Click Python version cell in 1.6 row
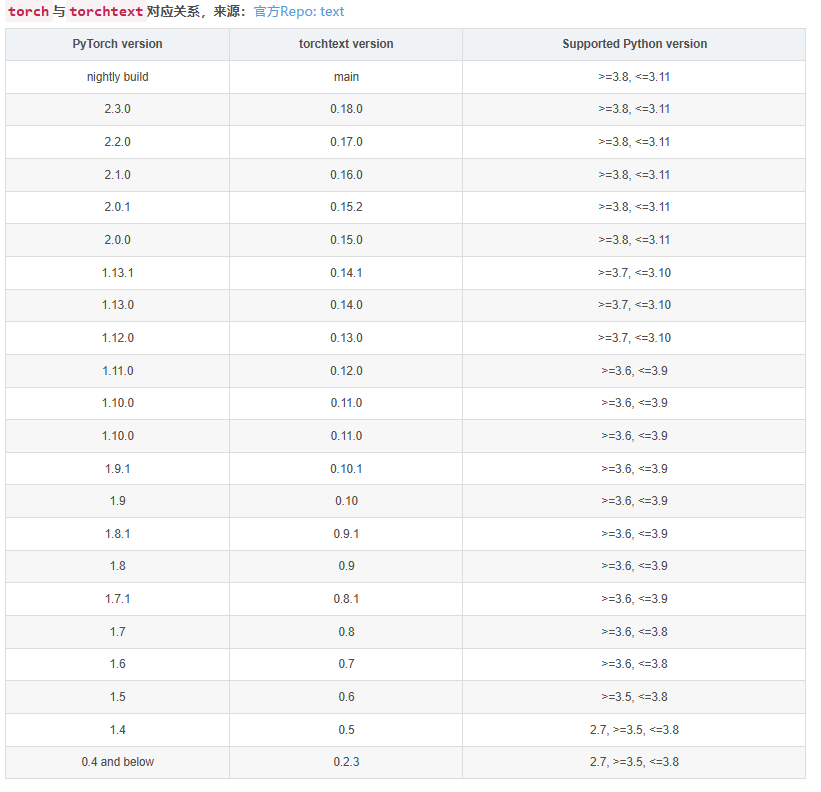 click(634, 664)
